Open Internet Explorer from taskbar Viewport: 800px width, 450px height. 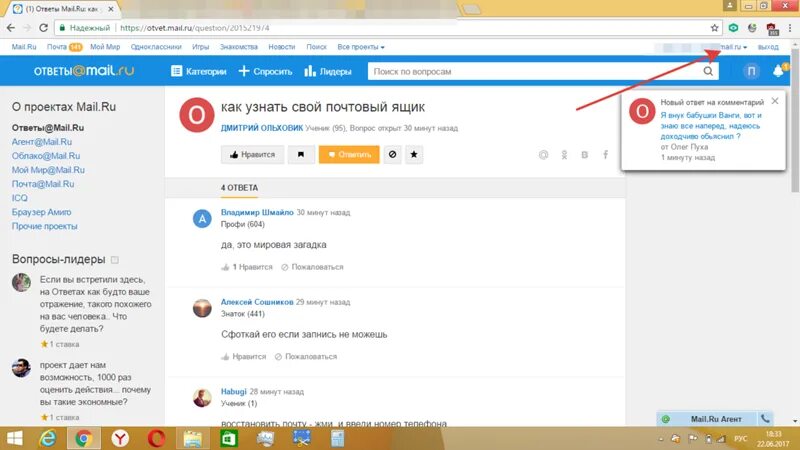point(48,438)
